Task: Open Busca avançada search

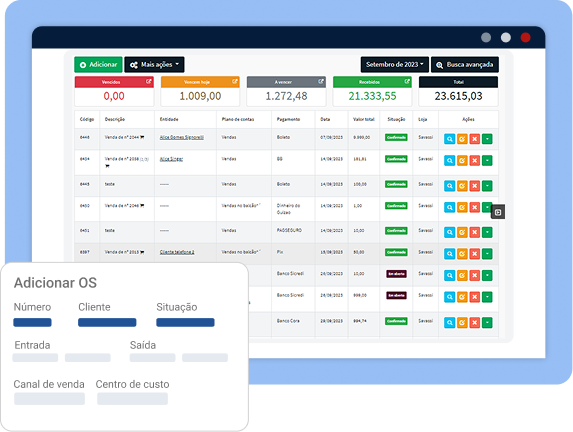Action: click(x=465, y=65)
